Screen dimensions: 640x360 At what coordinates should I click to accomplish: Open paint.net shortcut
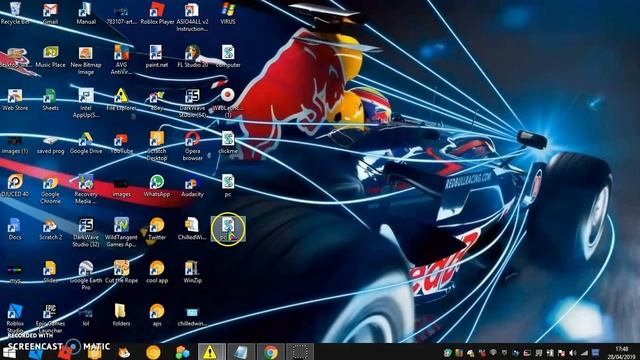(157, 56)
